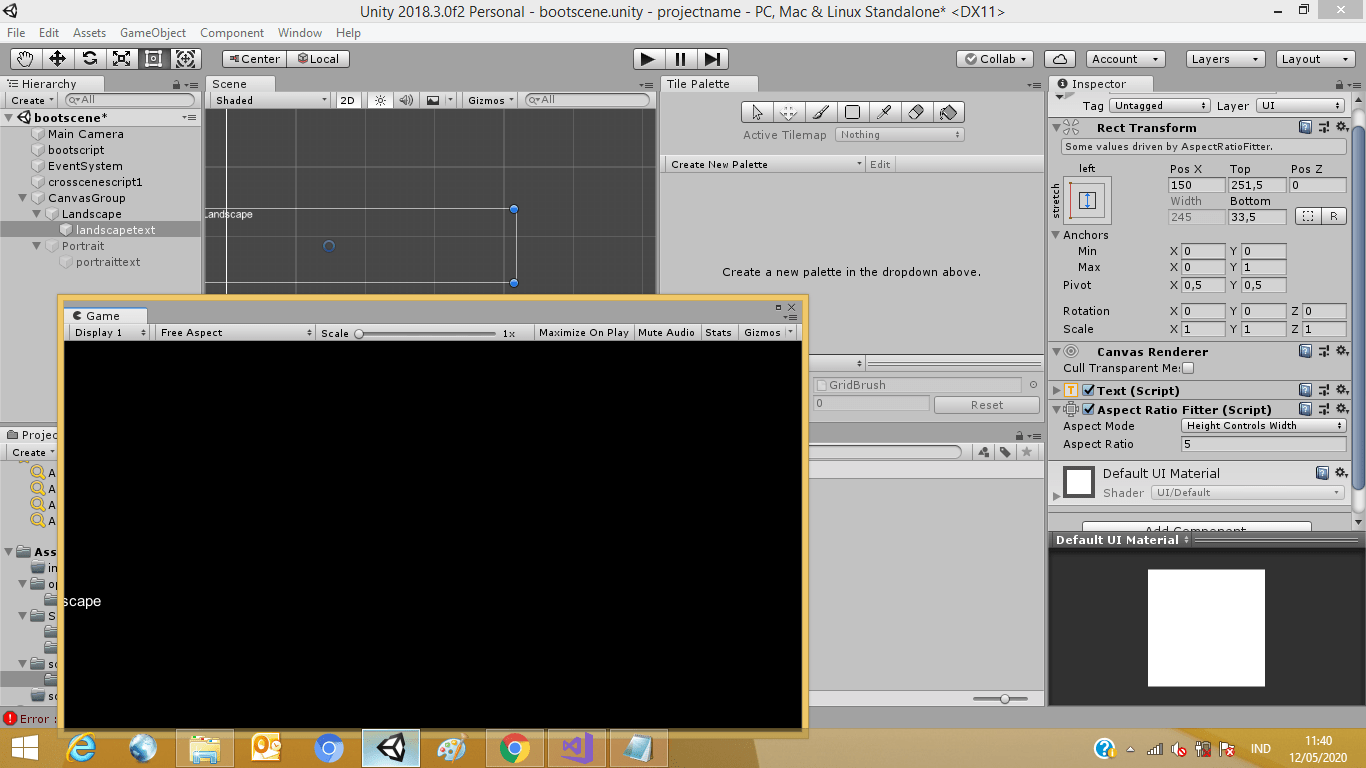Select the tile palette Eraser tool
Viewport: 1366px width, 768px height.
[x=916, y=112]
